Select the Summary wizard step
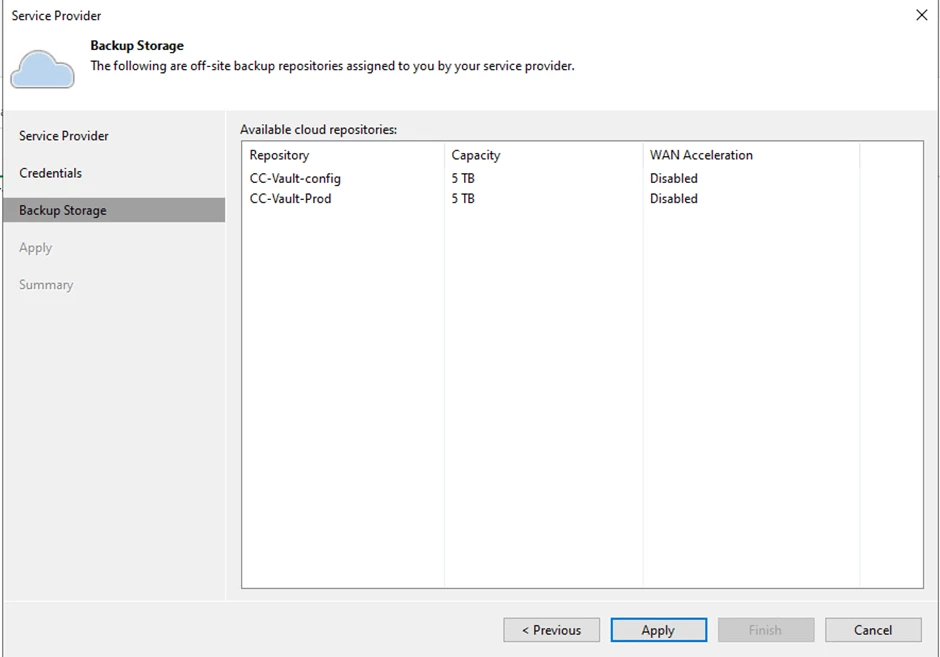940x657 pixels. tap(46, 285)
